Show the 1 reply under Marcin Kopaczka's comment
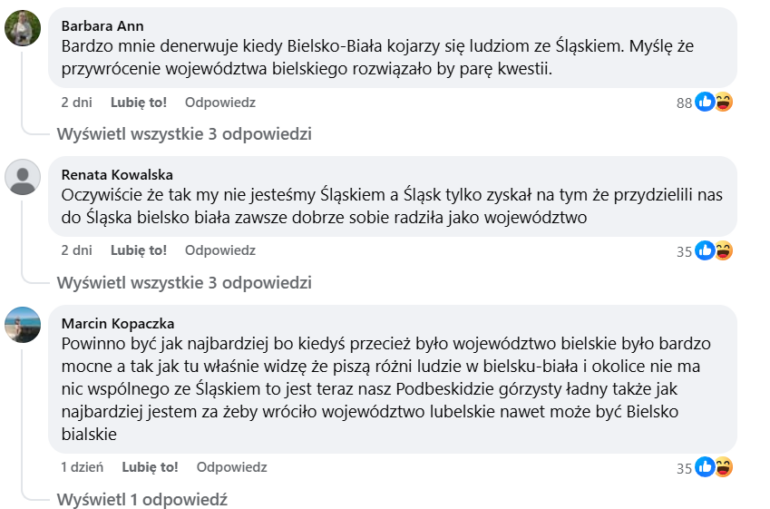 click(142, 498)
